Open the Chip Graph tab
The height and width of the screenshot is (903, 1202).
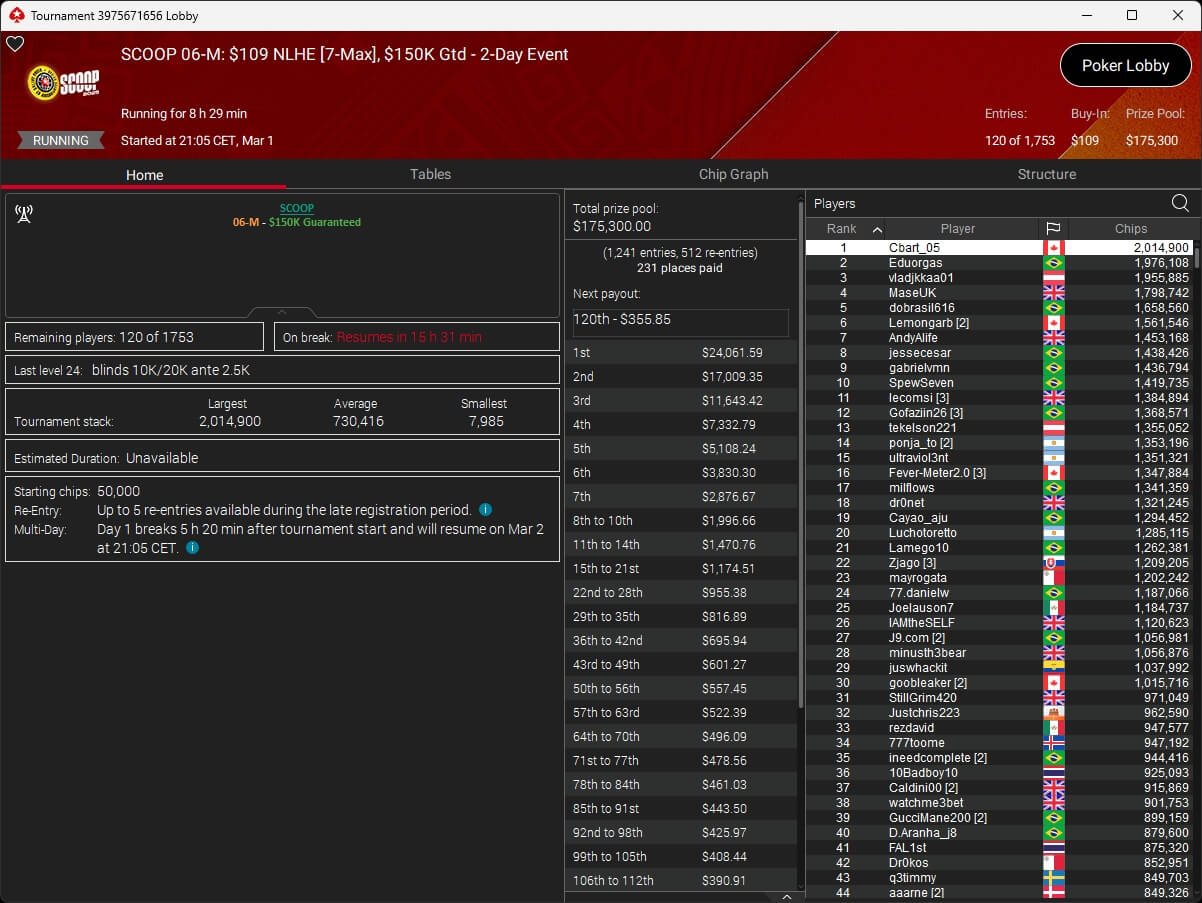(733, 174)
